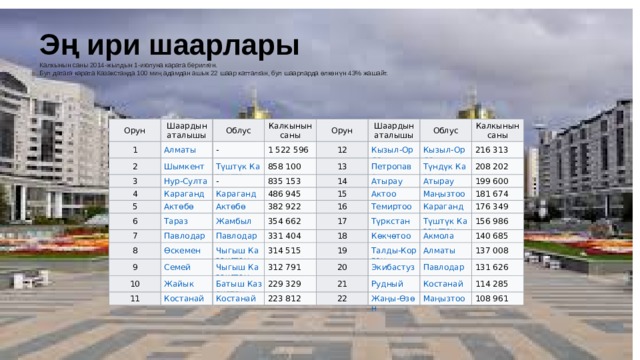Open the Жаңы-Өзө city link

coord(393,298)
